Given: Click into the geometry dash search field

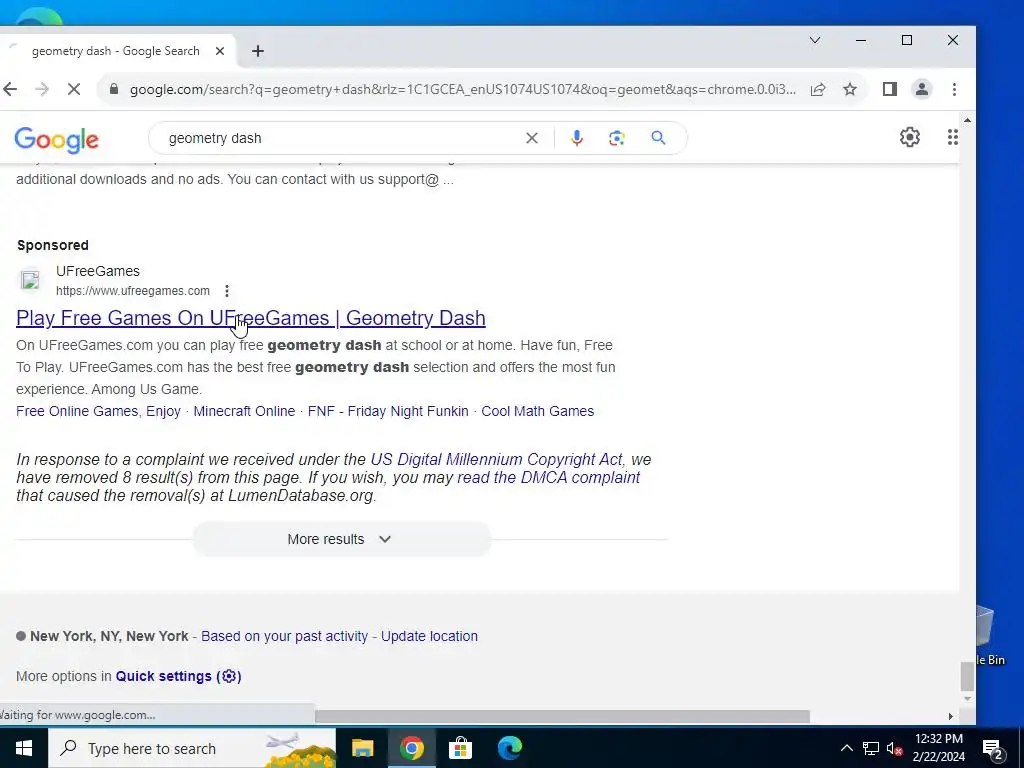Looking at the screenshot, I should [340, 138].
